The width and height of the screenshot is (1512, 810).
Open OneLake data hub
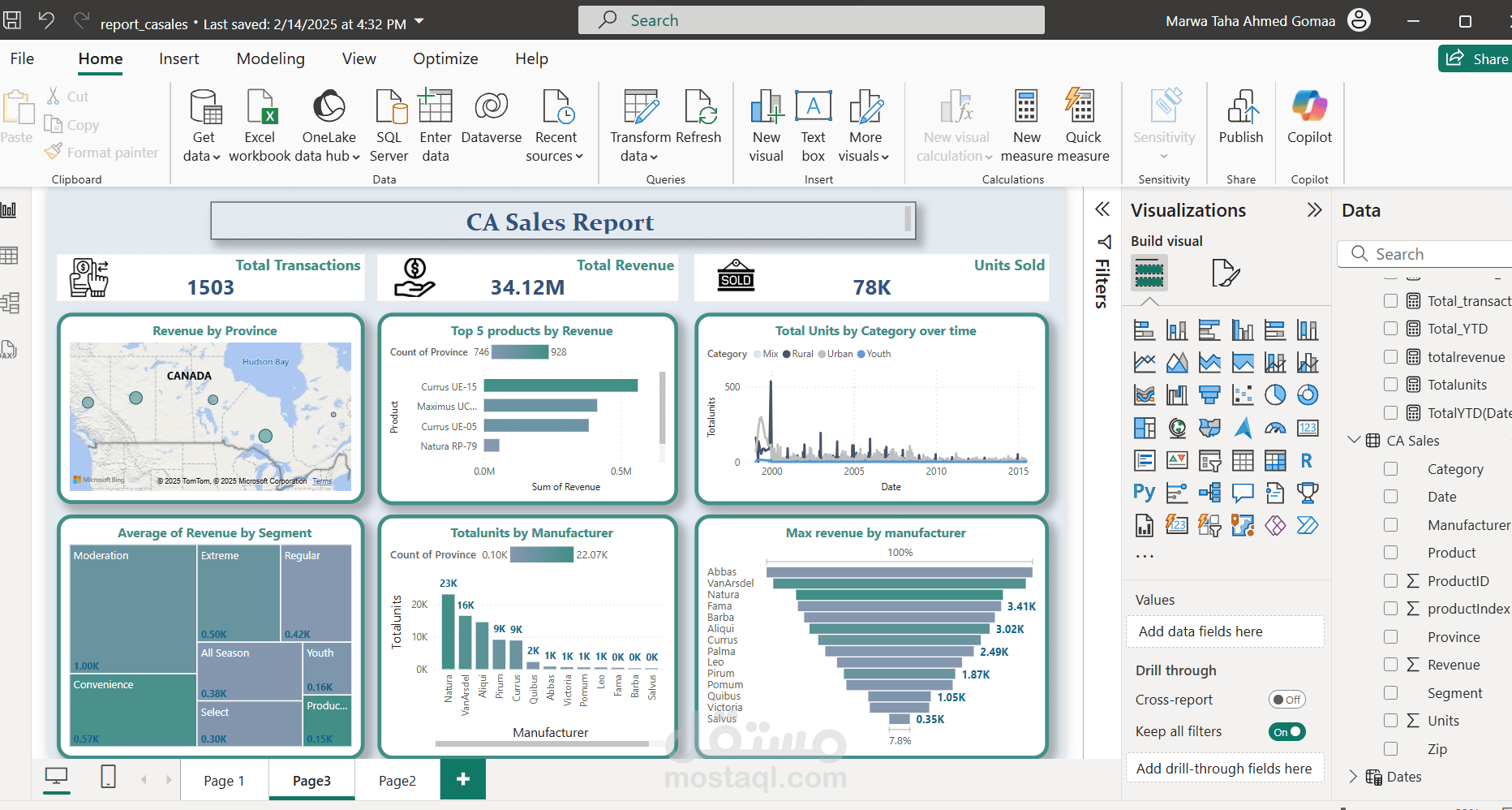tap(329, 126)
